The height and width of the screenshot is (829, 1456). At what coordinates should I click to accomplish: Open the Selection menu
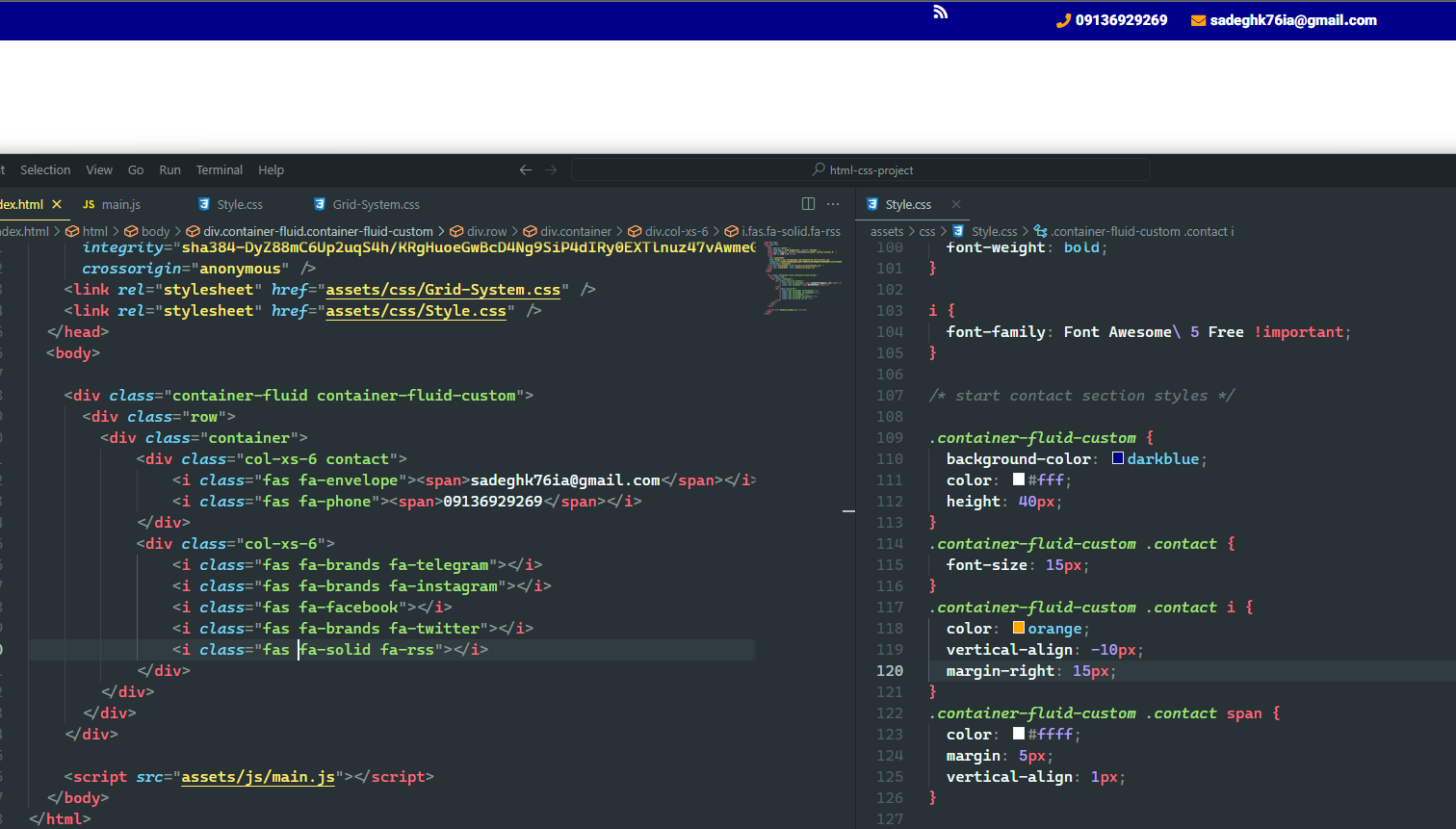pos(45,170)
